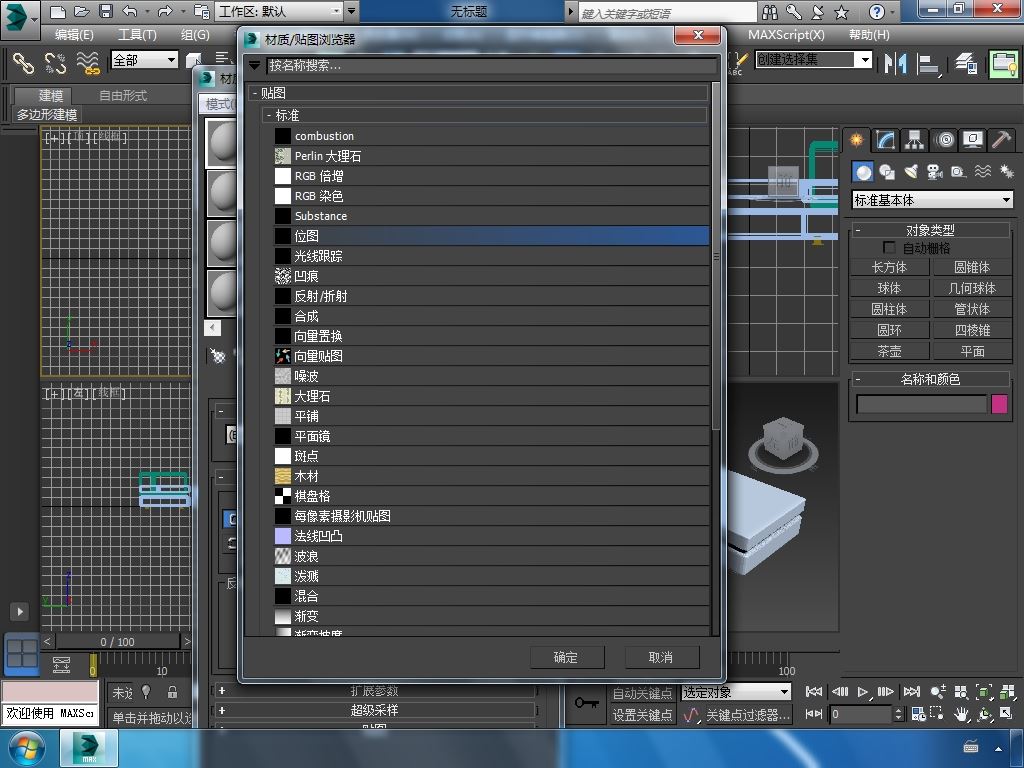Click 取消 to cancel the browser
Viewport: 1024px width, 768px height.
pyautogui.click(x=661, y=657)
